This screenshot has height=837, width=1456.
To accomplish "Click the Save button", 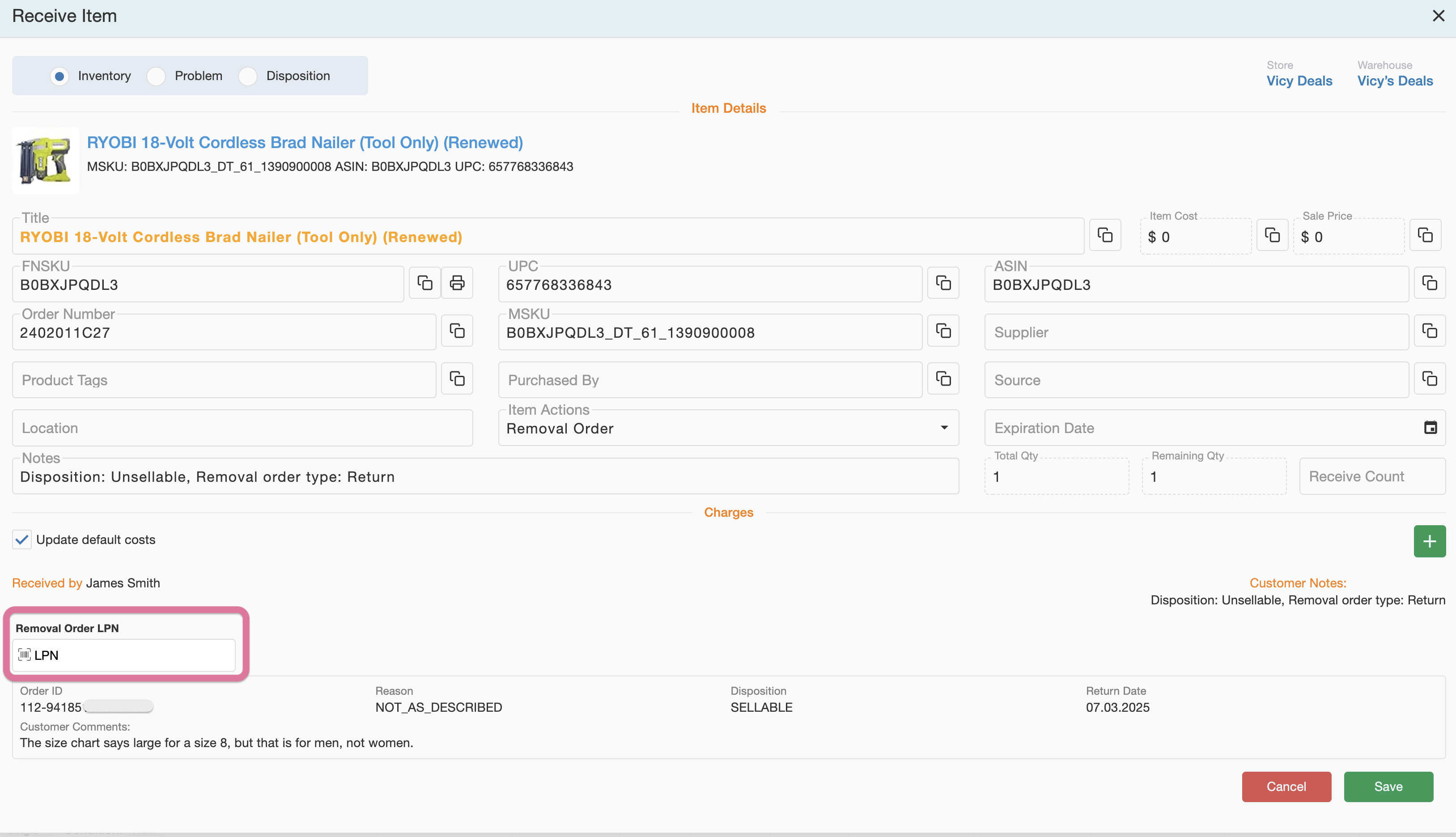I will click(1388, 786).
